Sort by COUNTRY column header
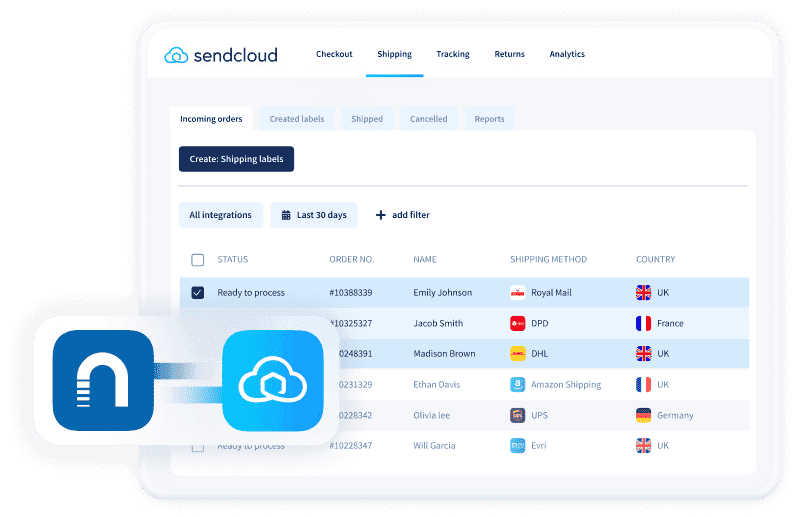The height and width of the screenshot is (517, 799). coord(655,259)
